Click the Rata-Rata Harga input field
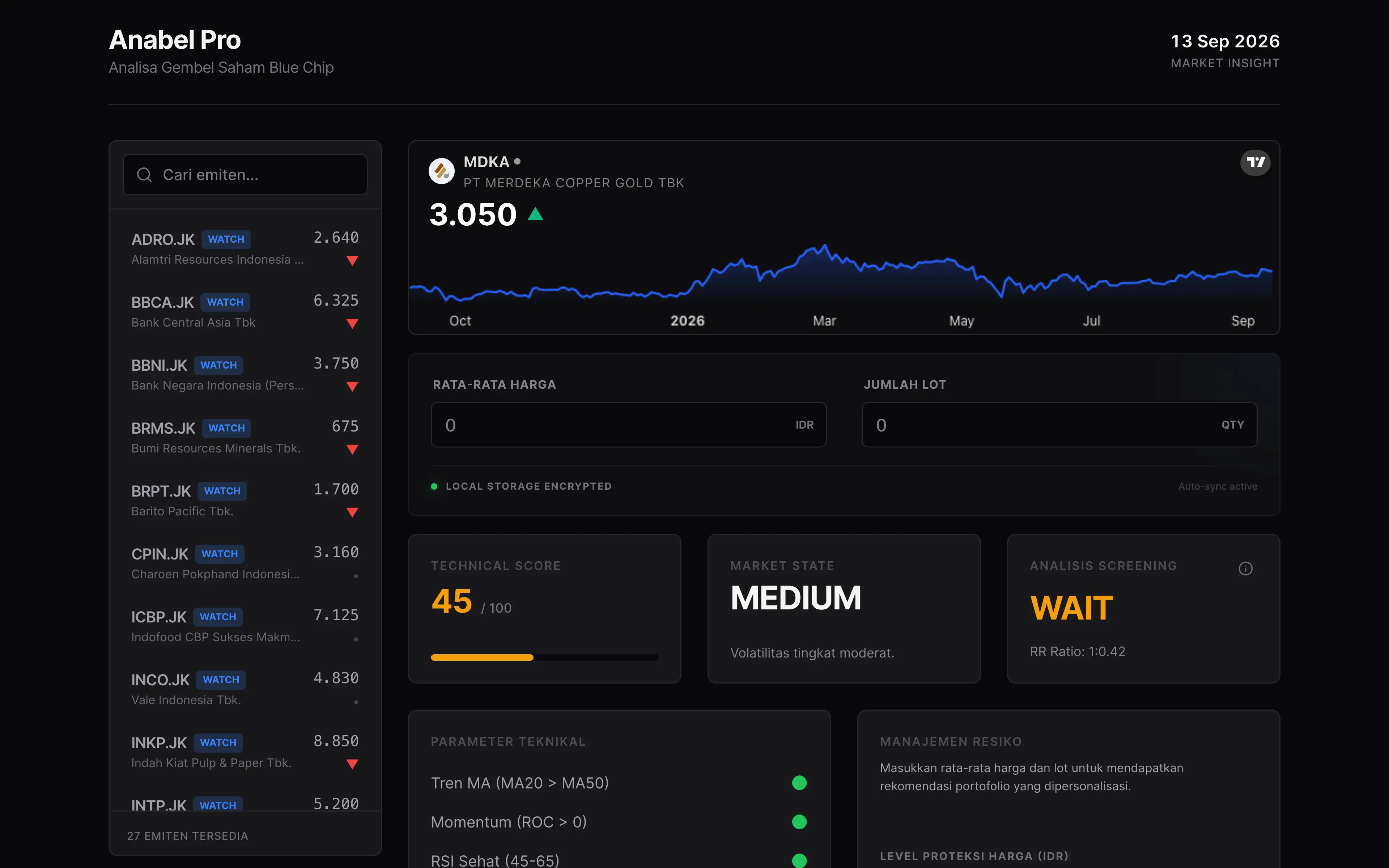1389x868 pixels. tap(629, 425)
